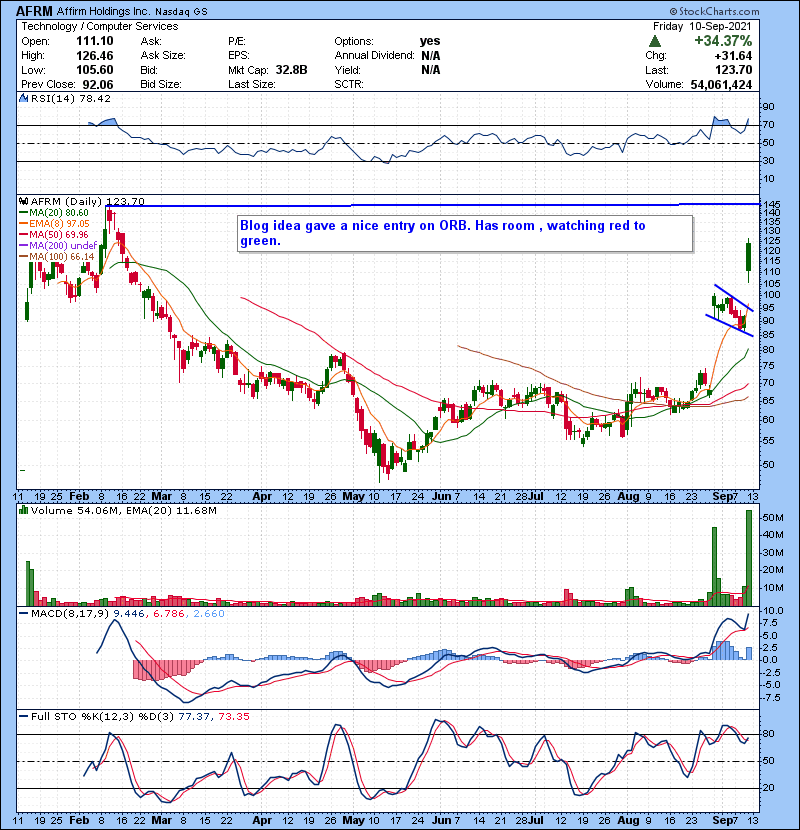Click the +34.37% percent change
Image resolution: width=800 pixels, height=830 pixels.
(723, 41)
